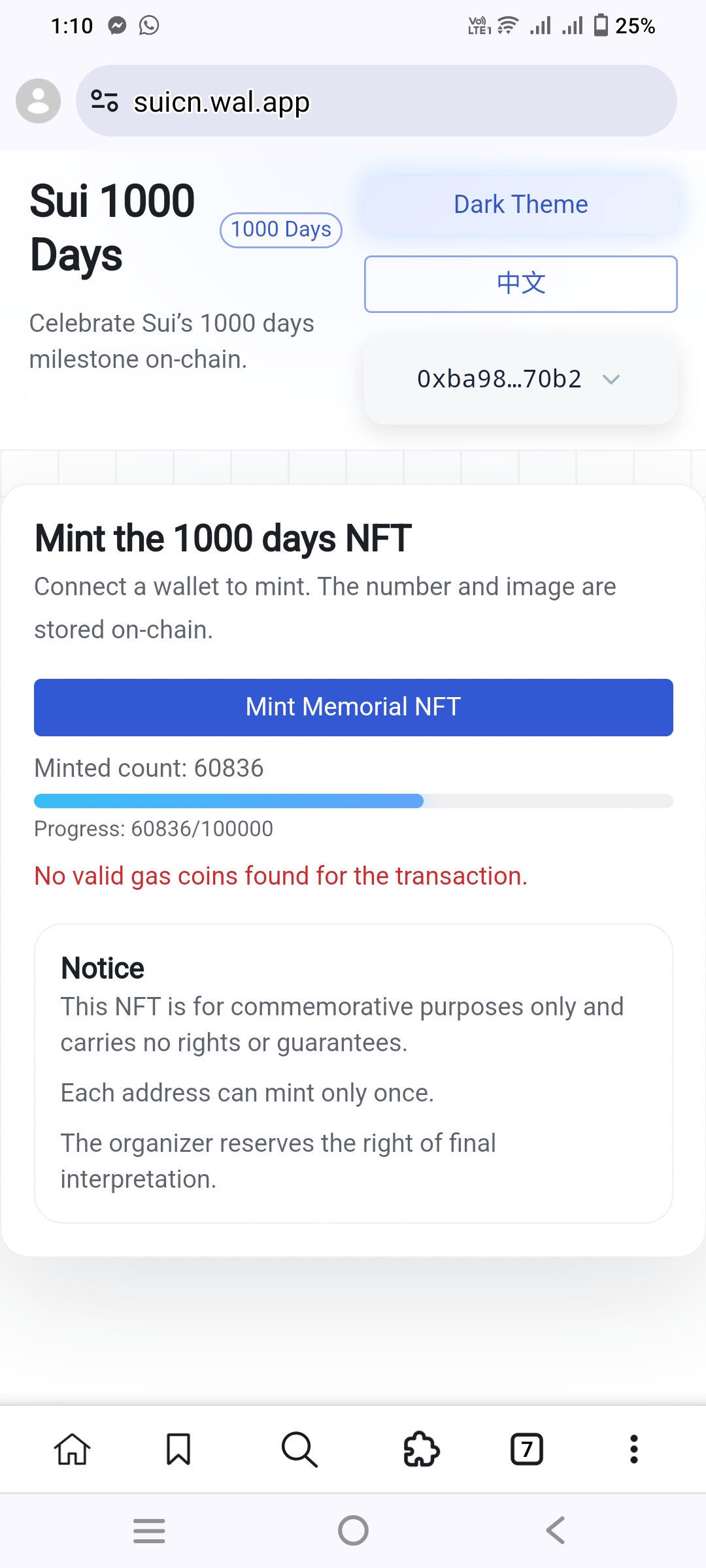Expand the 0xba98...70b2 wallet dropdown
Viewport: 706px width, 1568px height.
coord(499,379)
